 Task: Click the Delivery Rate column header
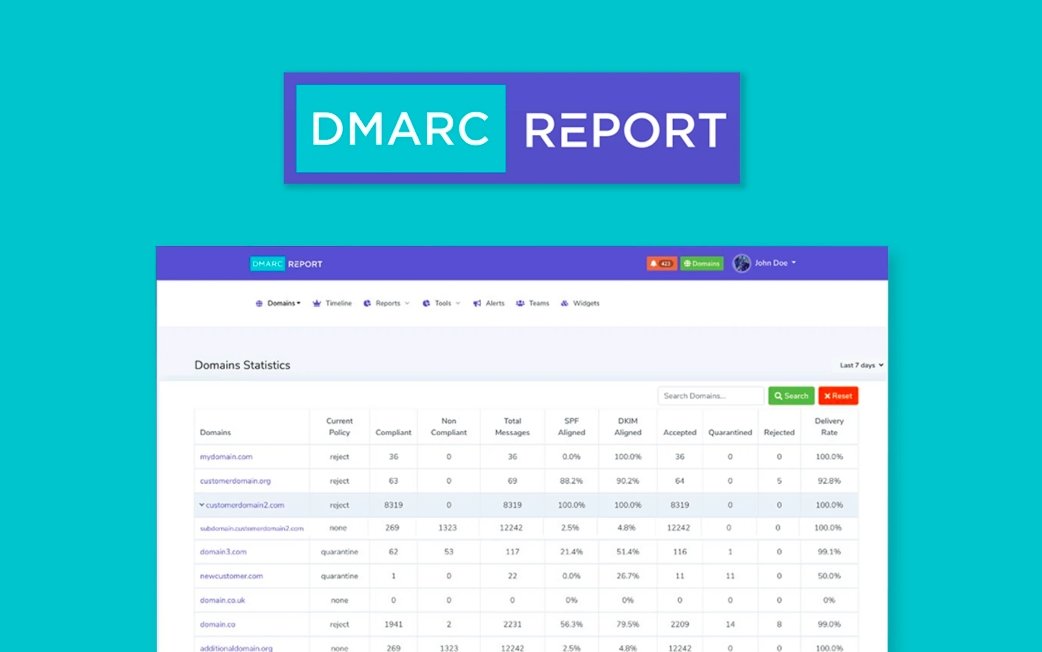[829, 427]
